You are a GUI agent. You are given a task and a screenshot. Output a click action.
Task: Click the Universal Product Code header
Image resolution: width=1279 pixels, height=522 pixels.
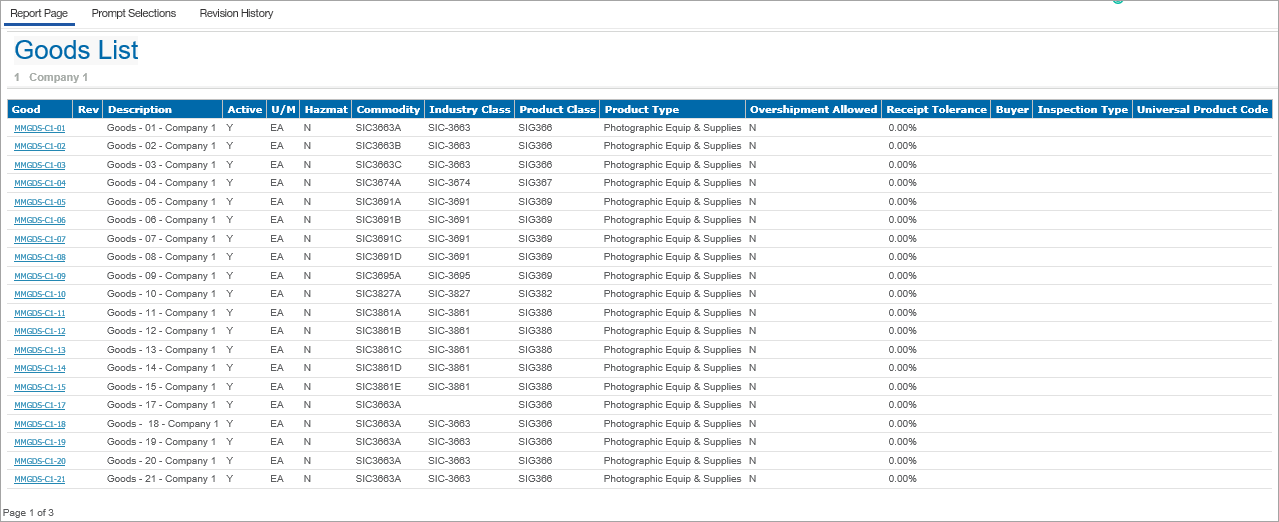pos(1203,110)
